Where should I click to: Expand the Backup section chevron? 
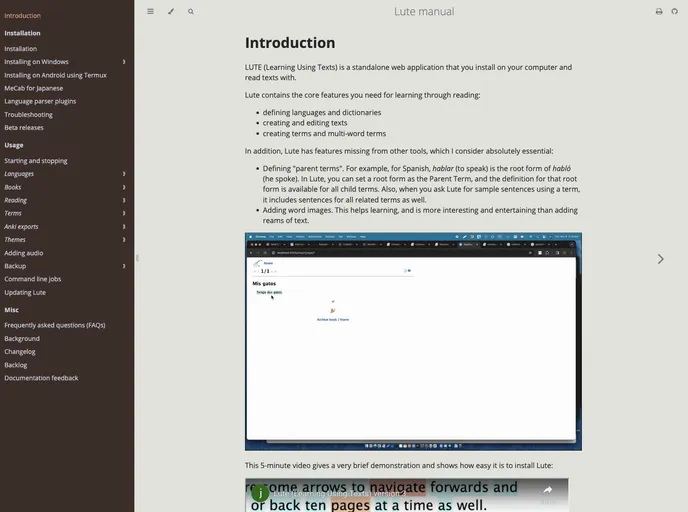124,266
